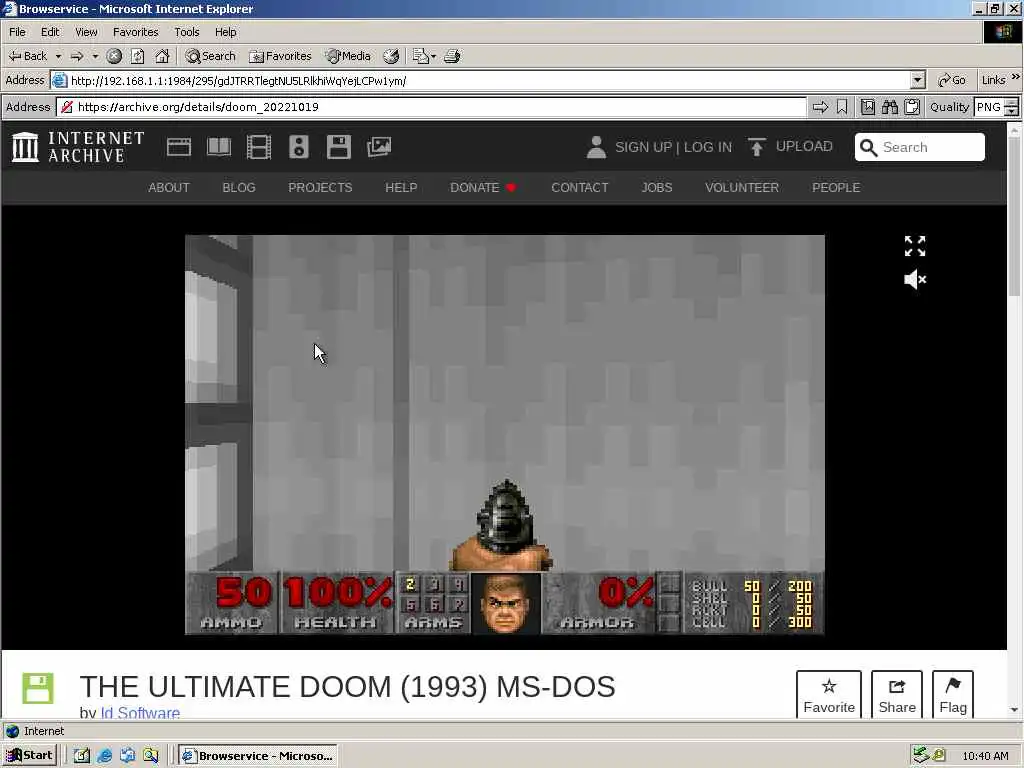
Task: Open the Video film strip icon
Action: (x=259, y=147)
